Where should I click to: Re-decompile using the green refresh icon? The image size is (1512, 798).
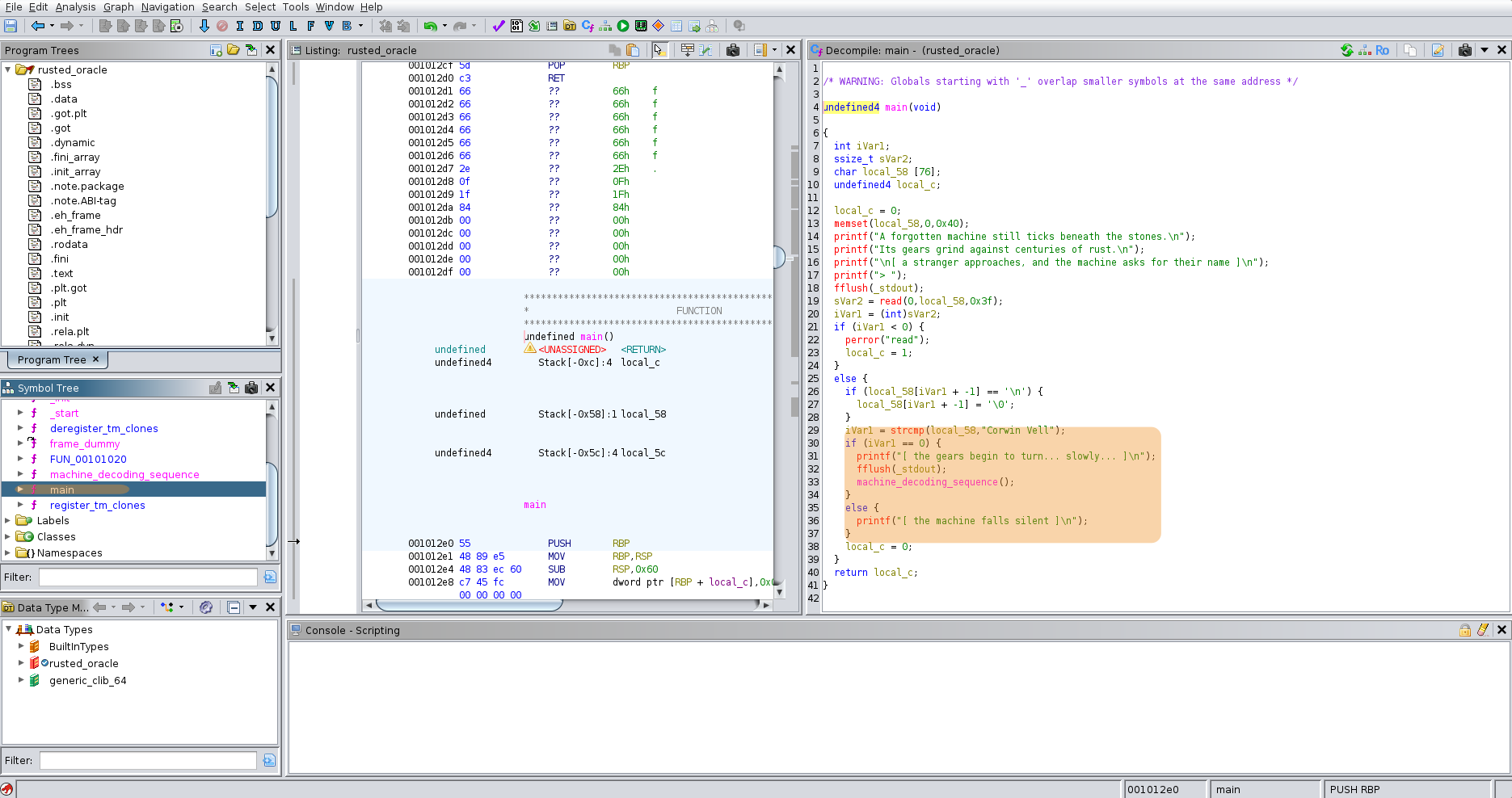point(1346,50)
